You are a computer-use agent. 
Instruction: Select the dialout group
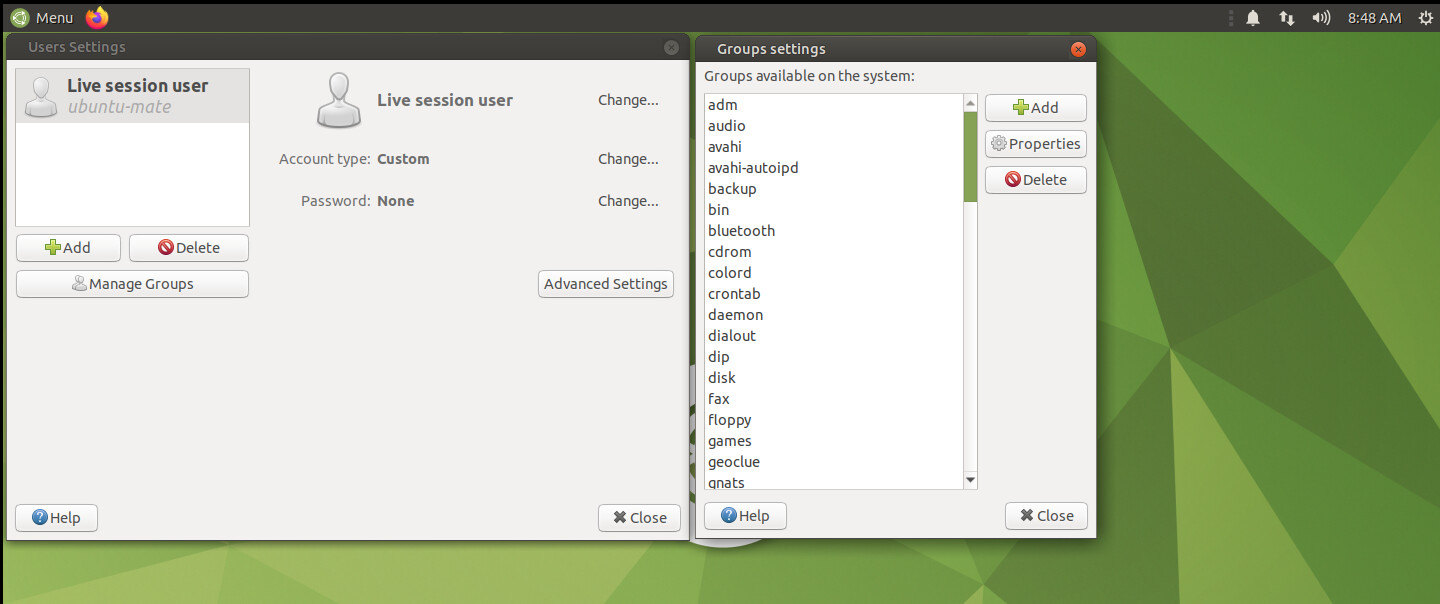click(x=834, y=336)
